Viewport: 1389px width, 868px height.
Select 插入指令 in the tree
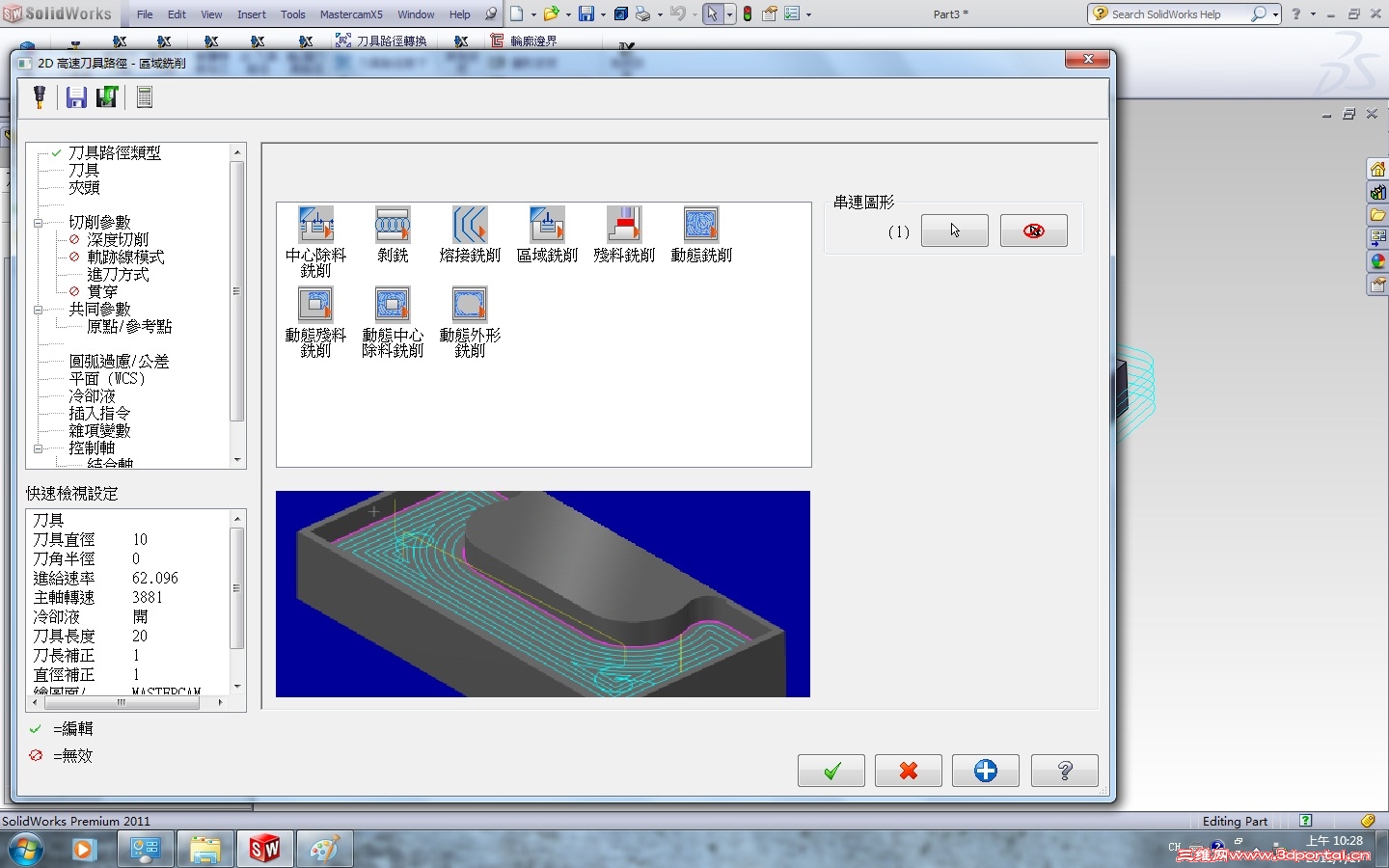(99, 413)
